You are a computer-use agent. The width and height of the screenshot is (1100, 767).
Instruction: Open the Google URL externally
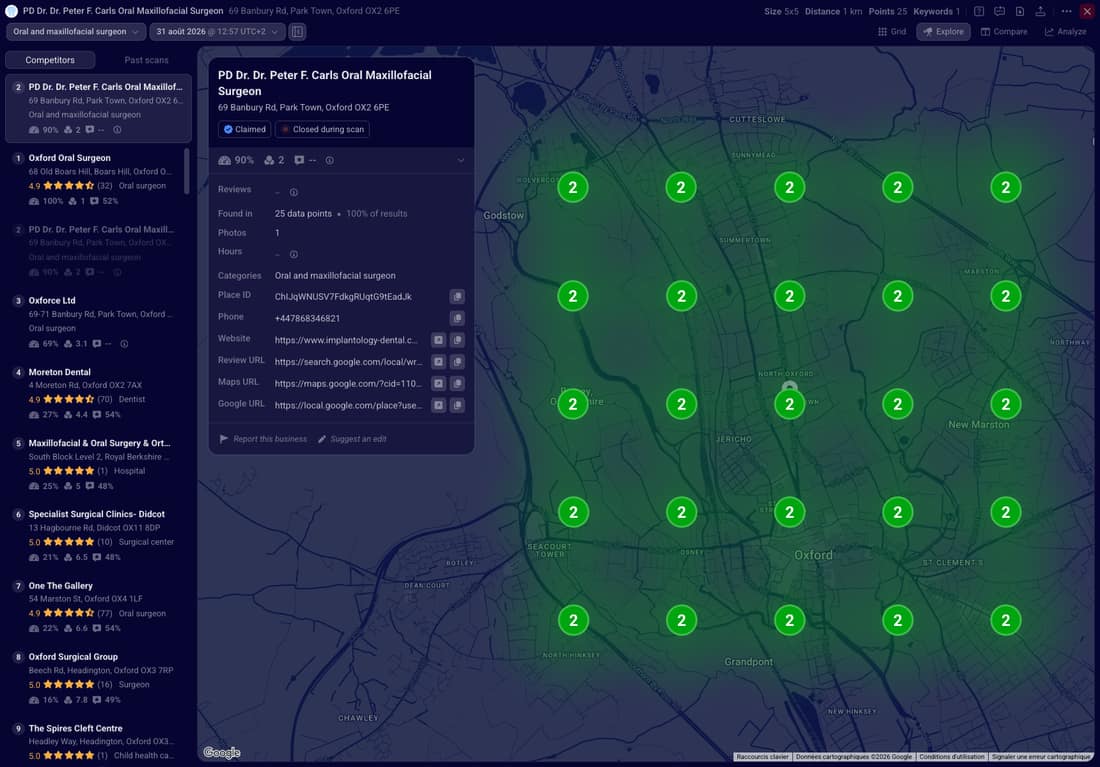point(438,406)
